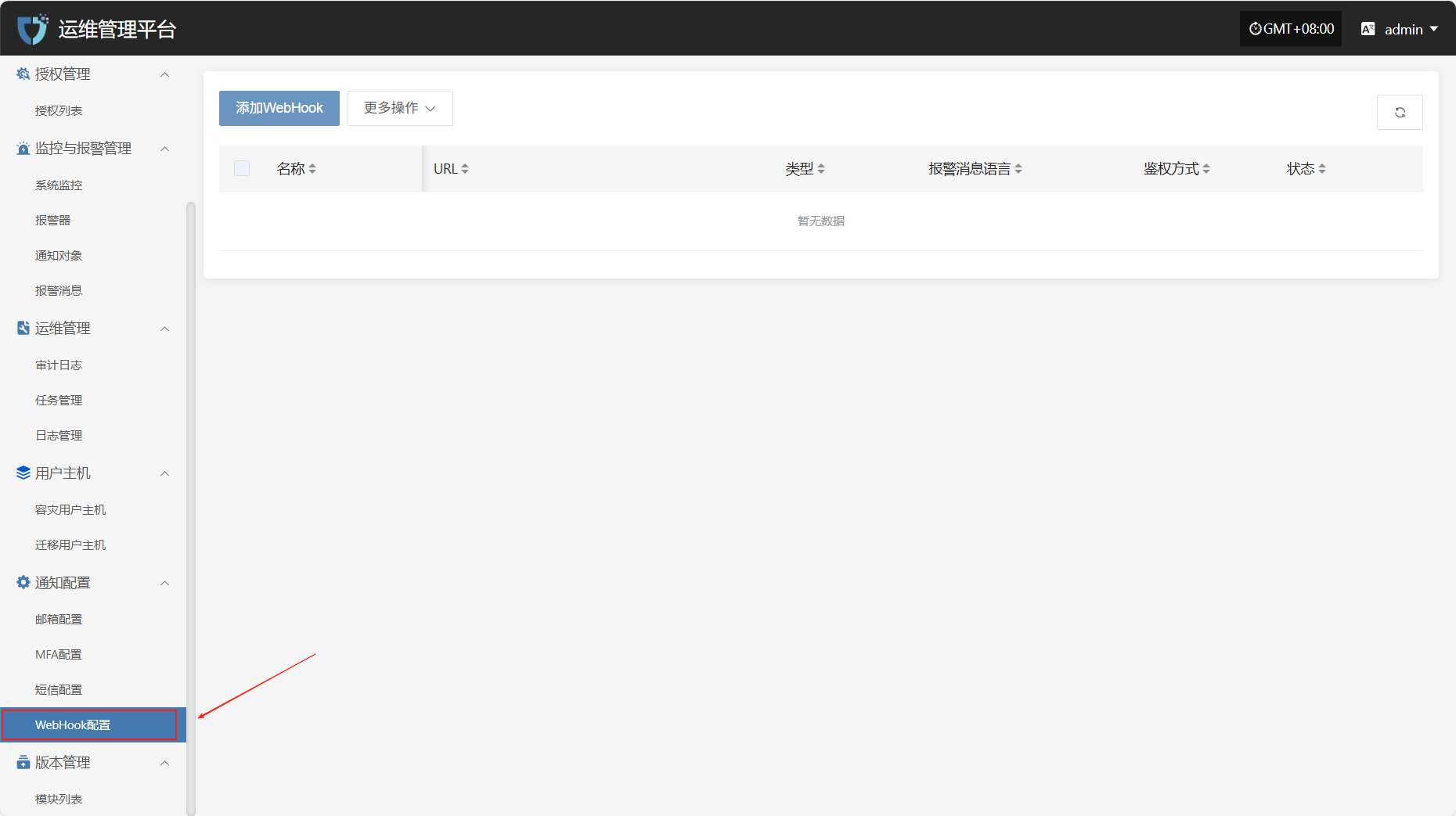Open 容灾用户主机 menu item
1456x816 pixels.
click(x=93, y=510)
